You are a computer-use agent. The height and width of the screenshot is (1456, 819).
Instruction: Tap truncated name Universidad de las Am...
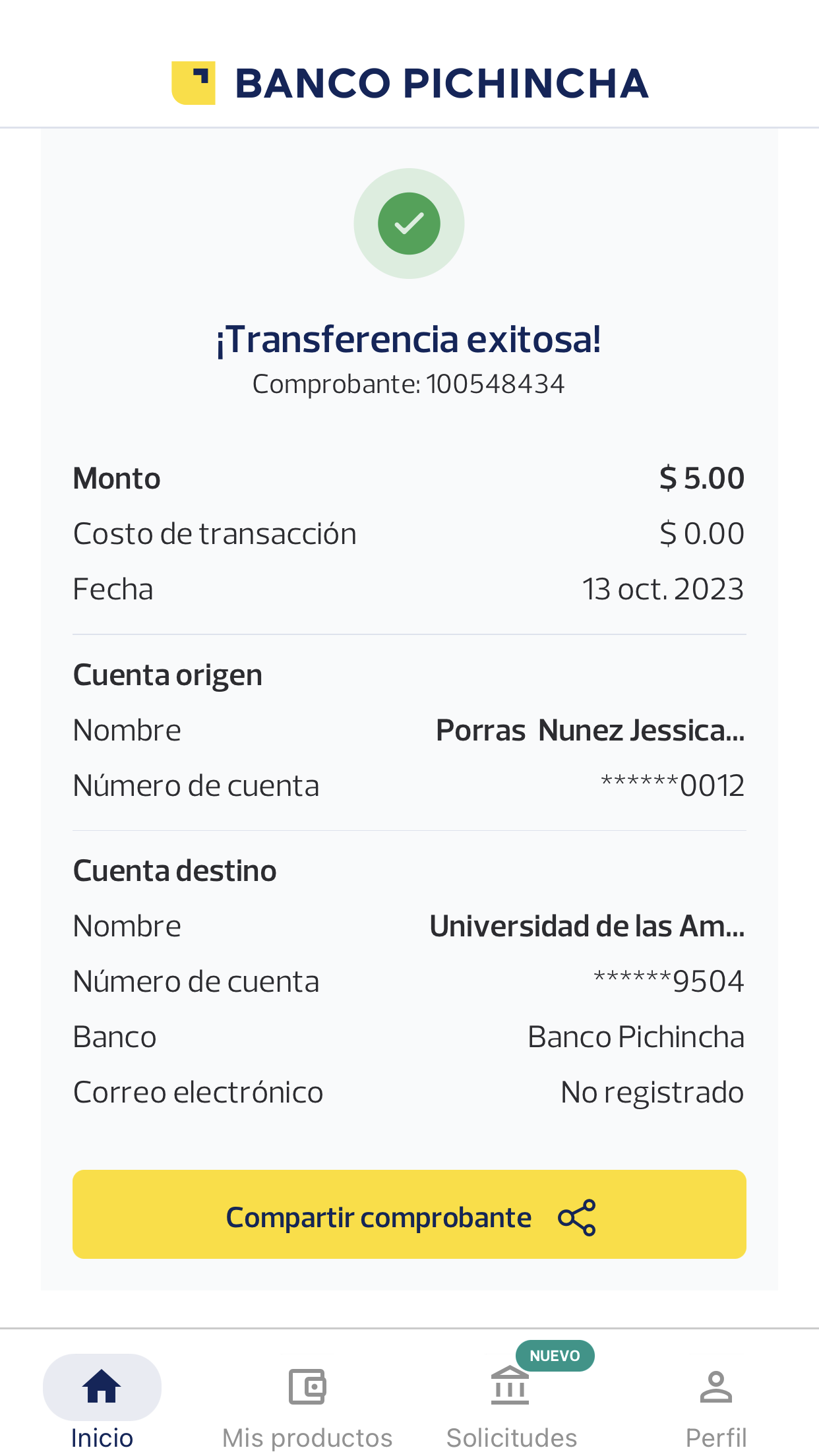pos(587,926)
